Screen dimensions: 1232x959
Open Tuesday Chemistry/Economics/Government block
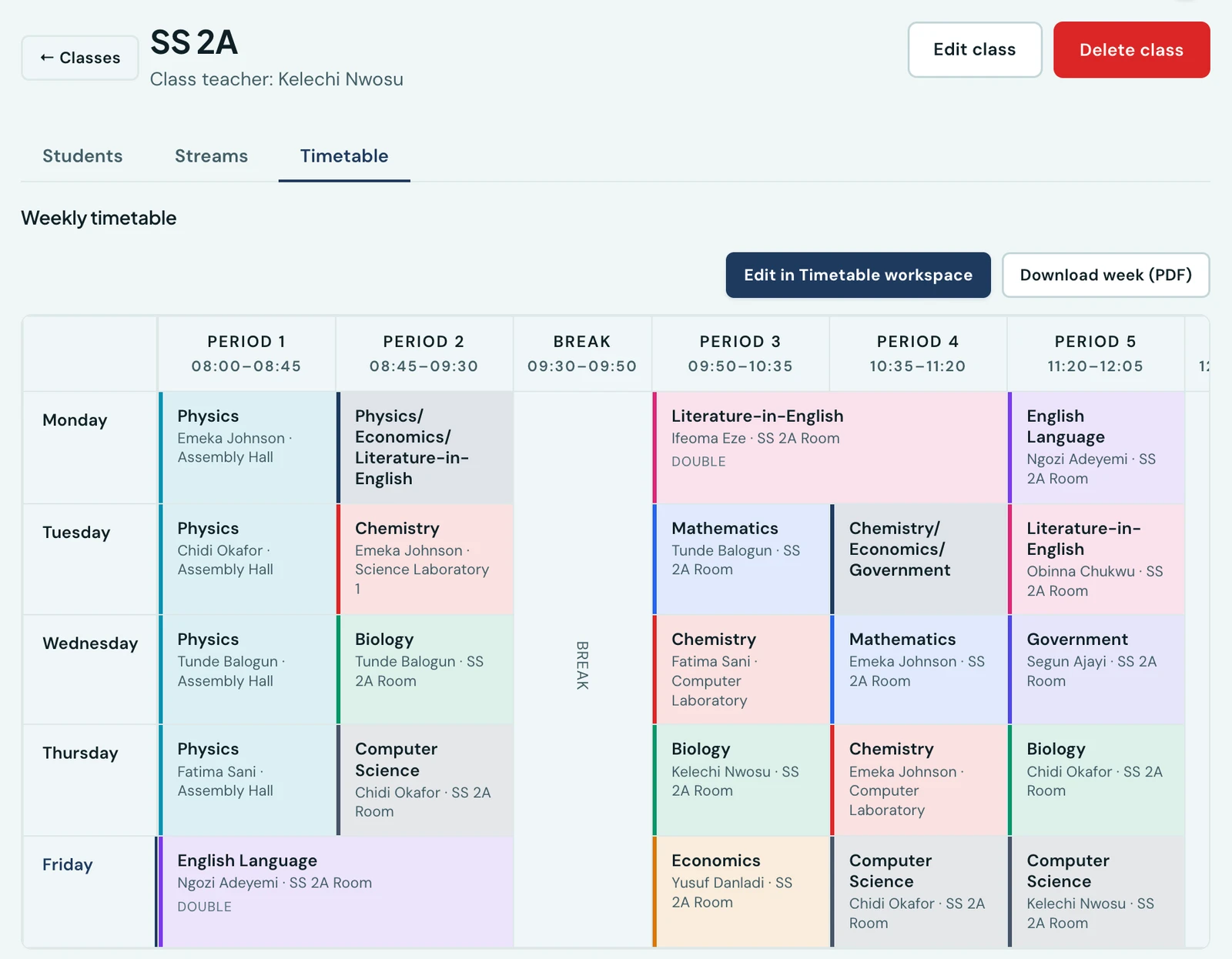pyautogui.click(x=919, y=559)
